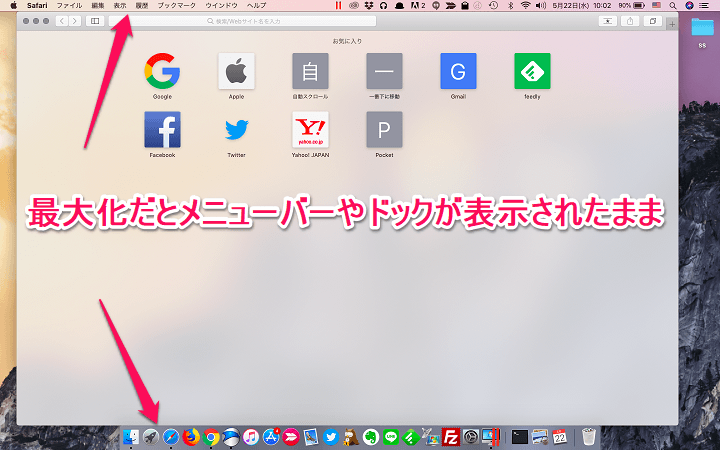This screenshot has height=450, width=720.
Task: Click toolbar button left of Share
Action: 608,21
